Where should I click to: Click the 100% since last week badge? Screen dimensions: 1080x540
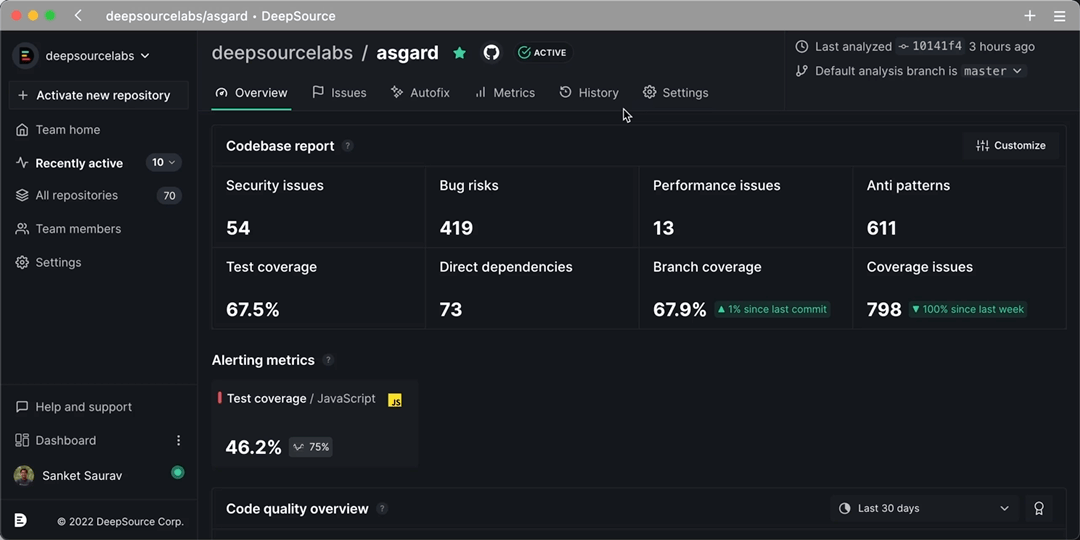tap(968, 309)
